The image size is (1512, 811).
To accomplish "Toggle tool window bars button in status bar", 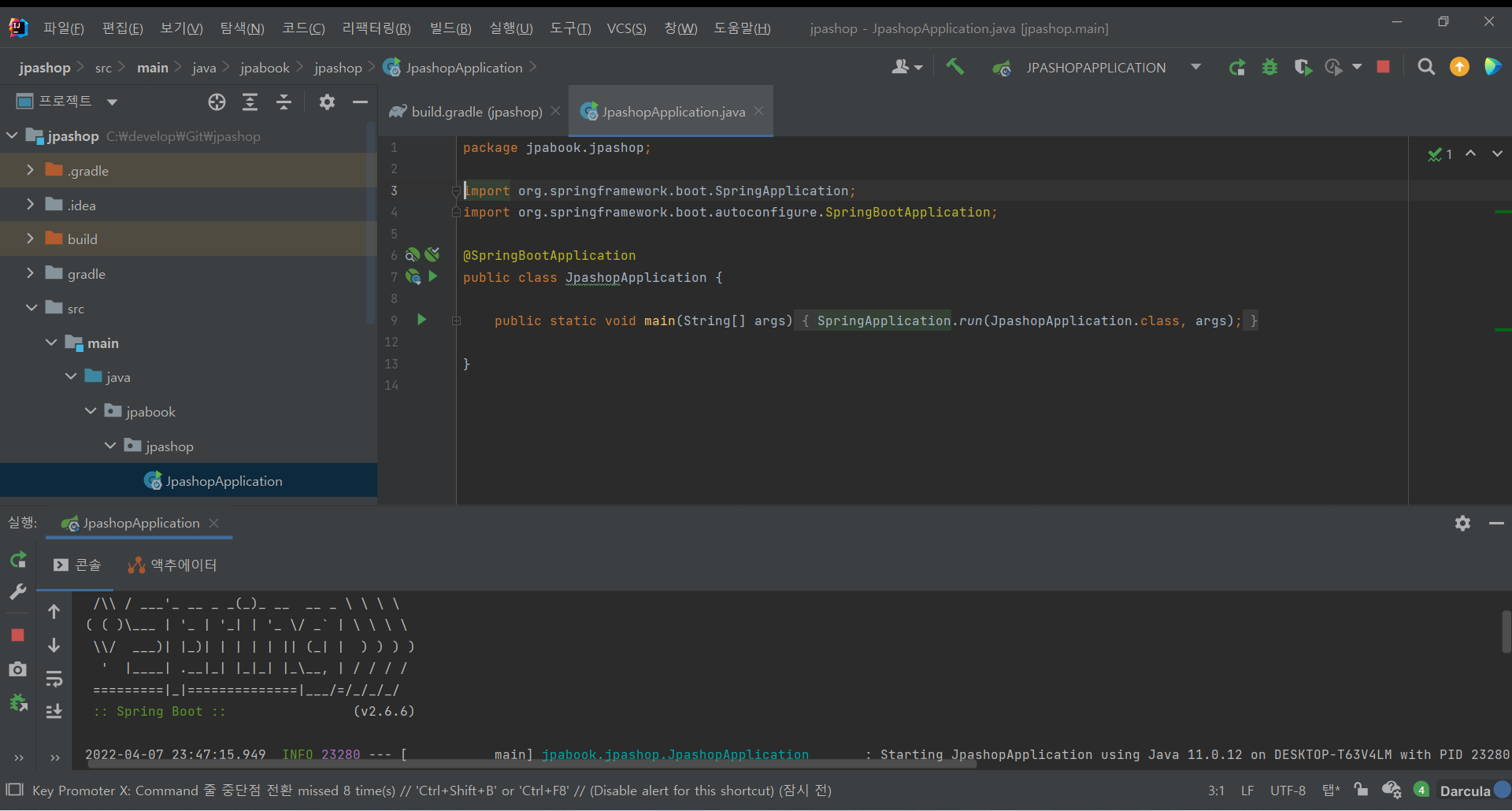I will pos(14,790).
